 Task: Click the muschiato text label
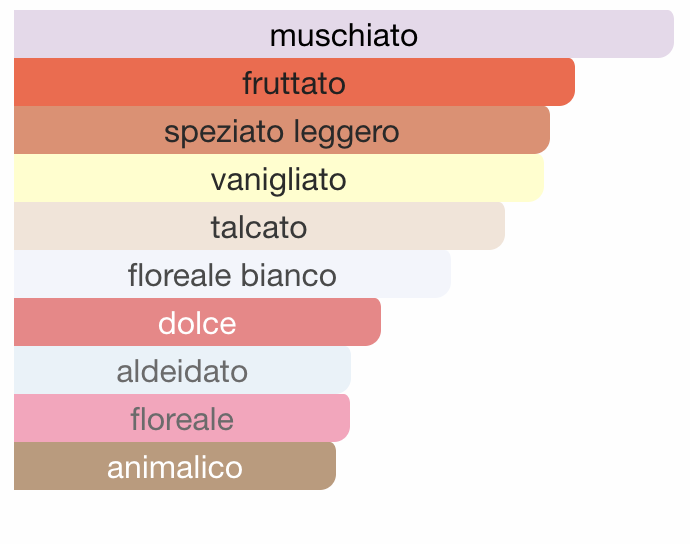(344, 35)
